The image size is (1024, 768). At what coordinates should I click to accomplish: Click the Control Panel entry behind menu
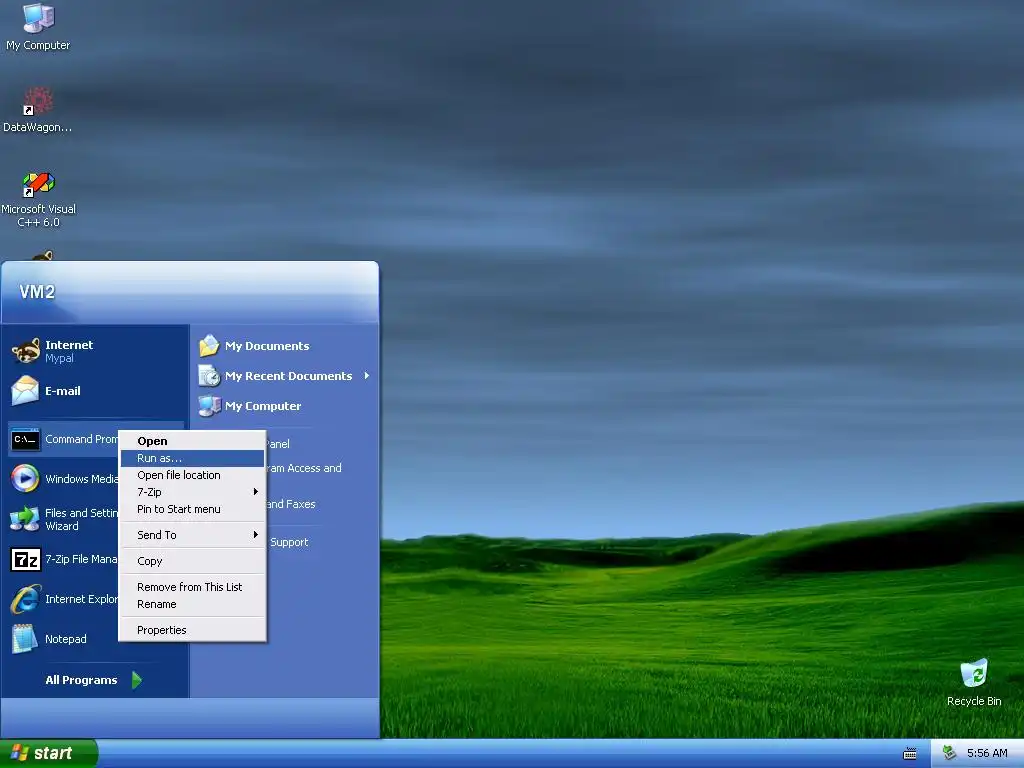coord(278,444)
